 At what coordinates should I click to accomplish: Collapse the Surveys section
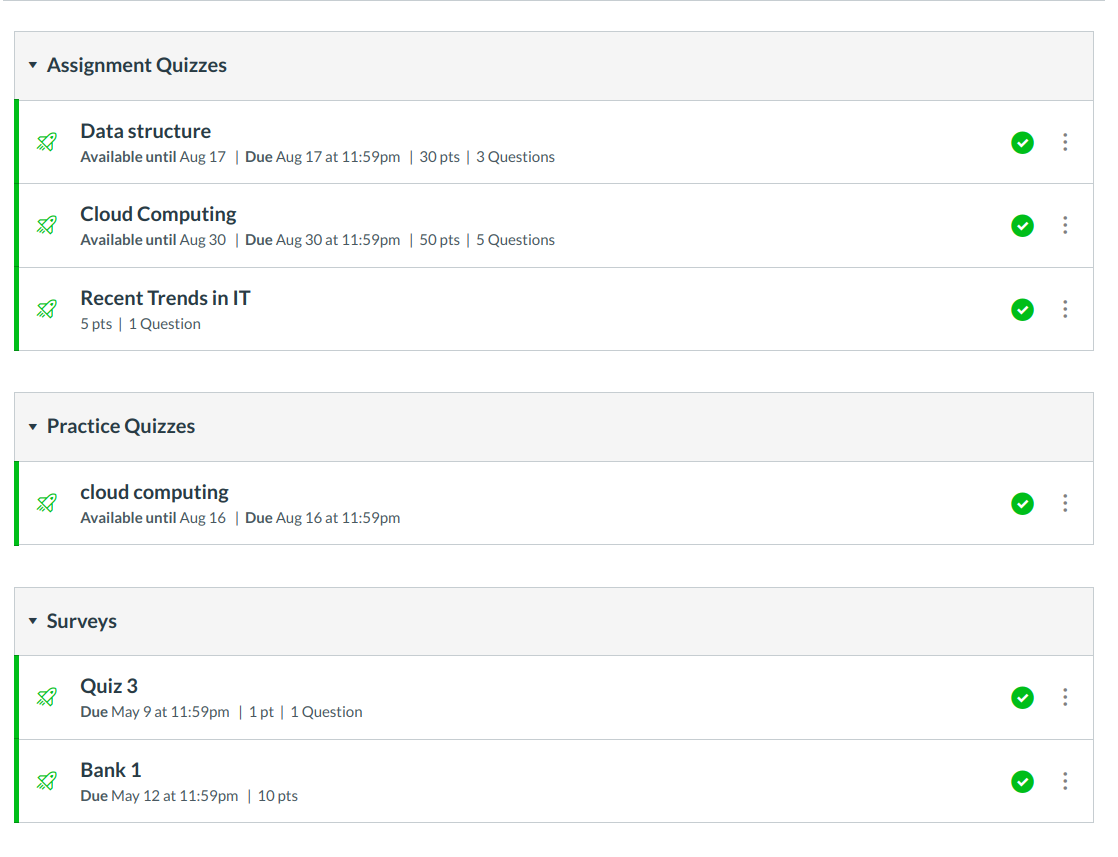point(33,622)
